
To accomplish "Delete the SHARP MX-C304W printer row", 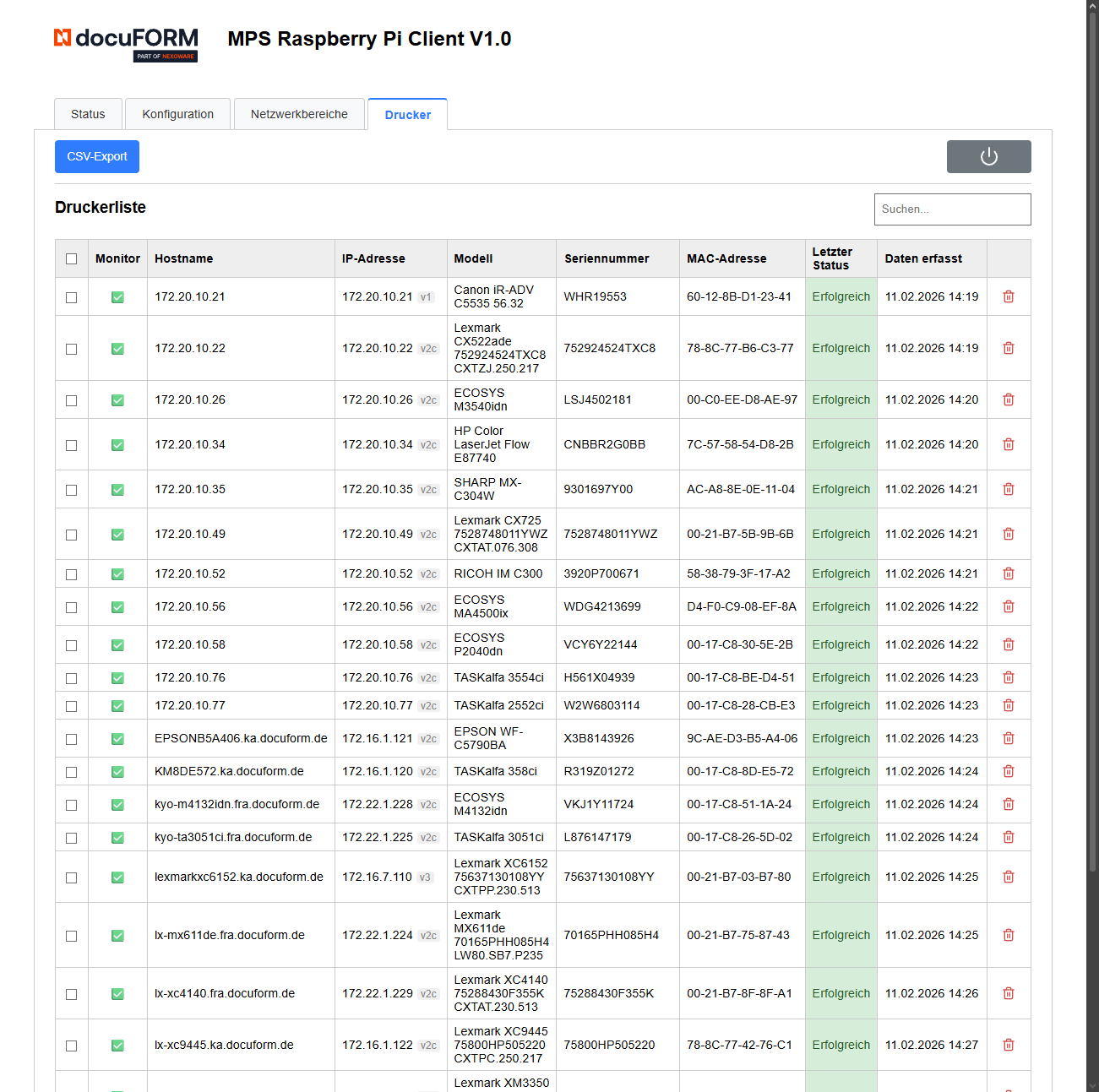I will point(1008,489).
